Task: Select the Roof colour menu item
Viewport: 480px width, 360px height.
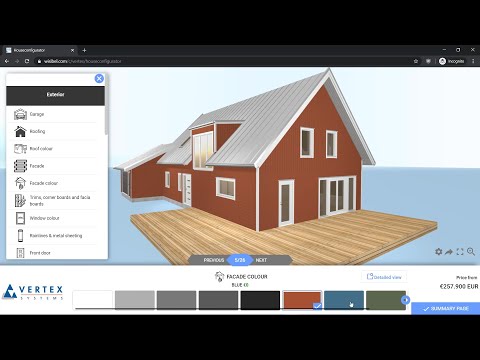Action: point(52,149)
